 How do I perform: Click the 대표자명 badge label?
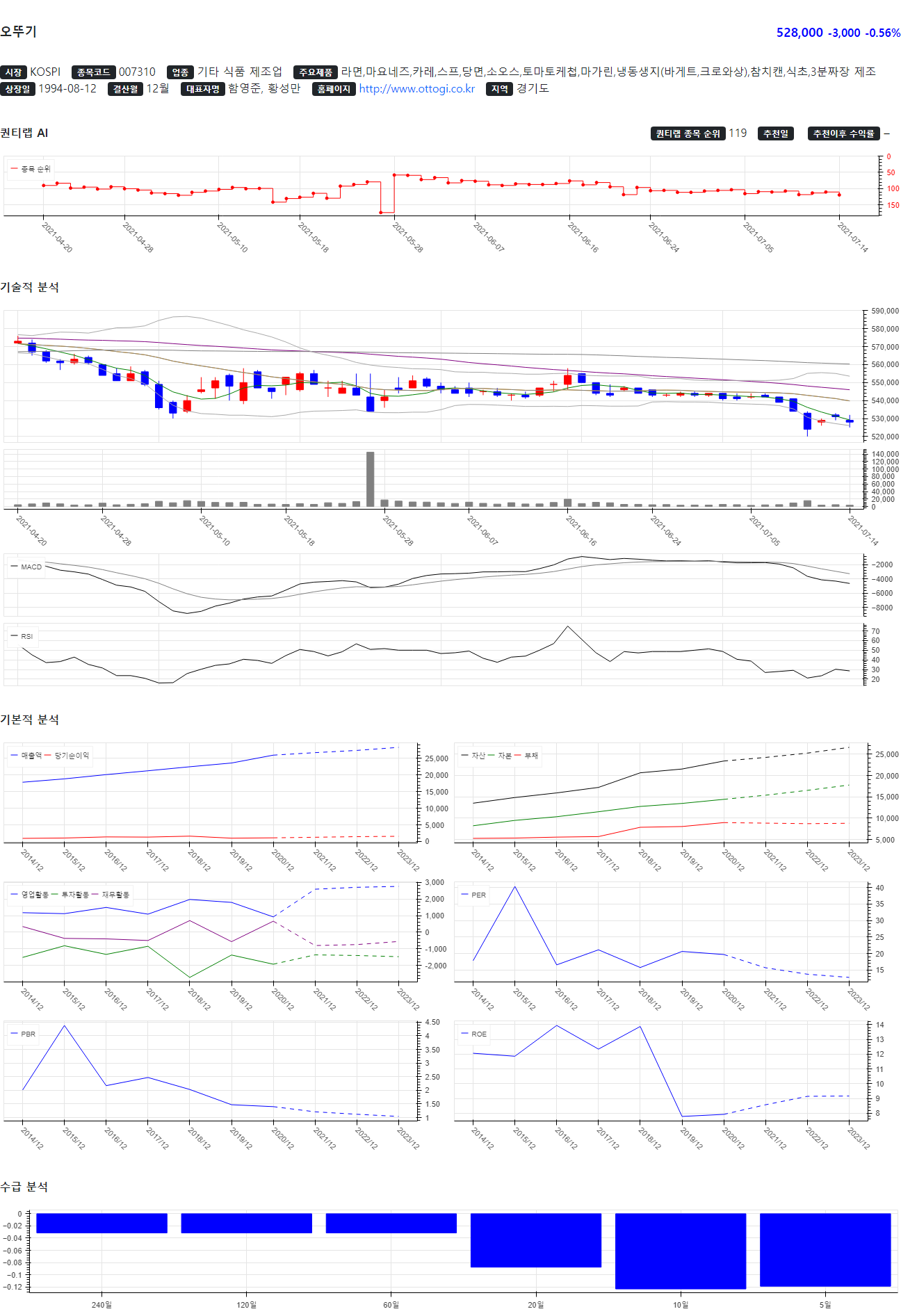pos(203,89)
